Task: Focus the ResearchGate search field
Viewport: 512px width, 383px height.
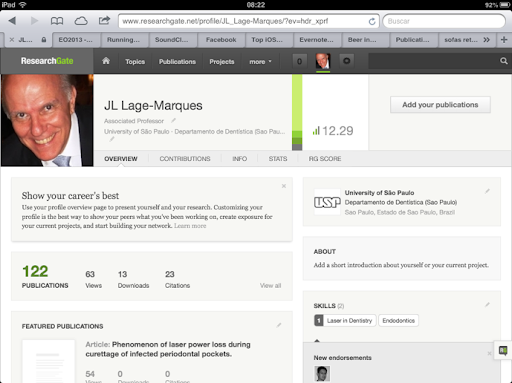Action: pos(433,61)
